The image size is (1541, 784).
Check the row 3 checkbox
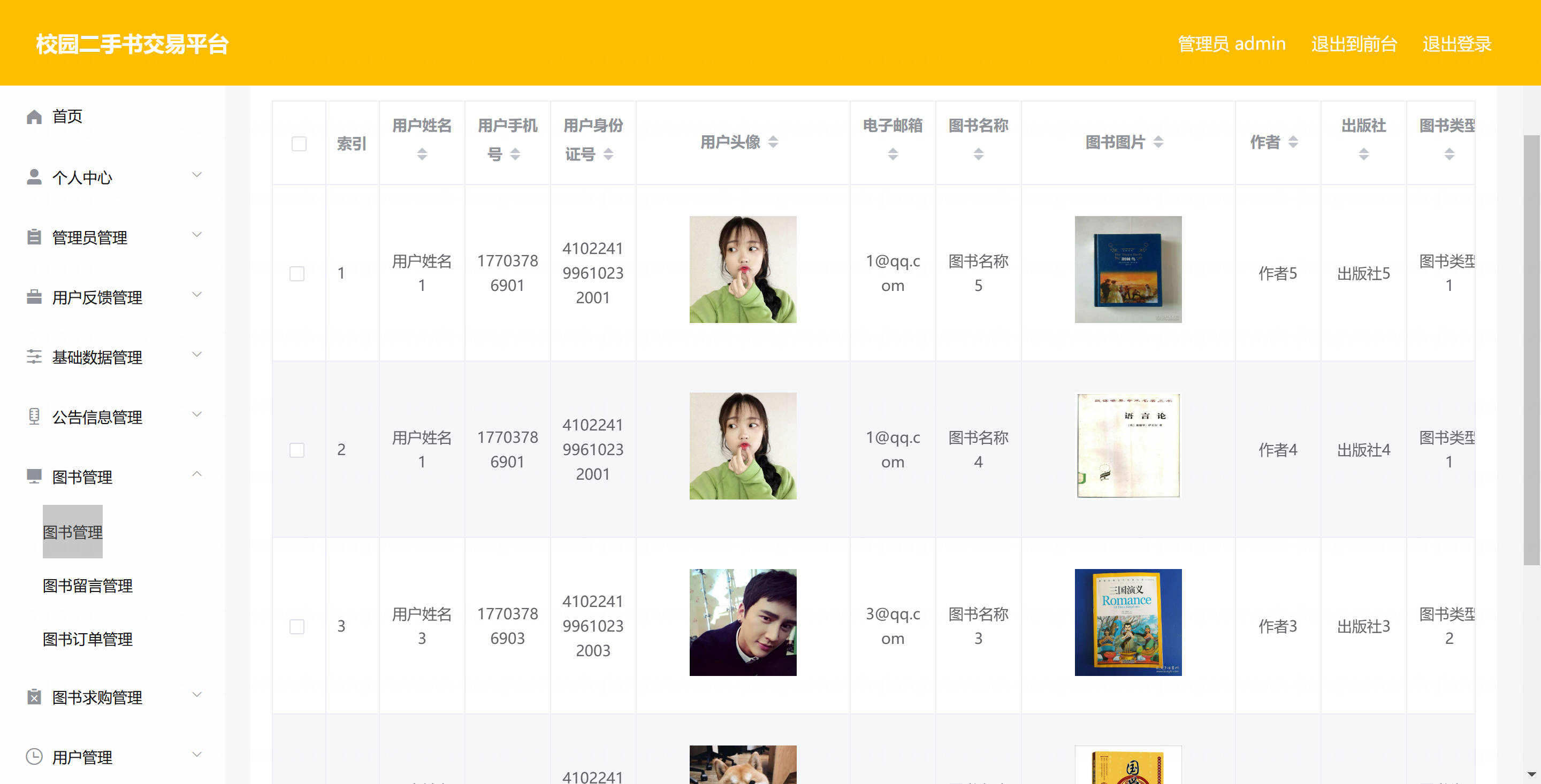click(x=297, y=626)
